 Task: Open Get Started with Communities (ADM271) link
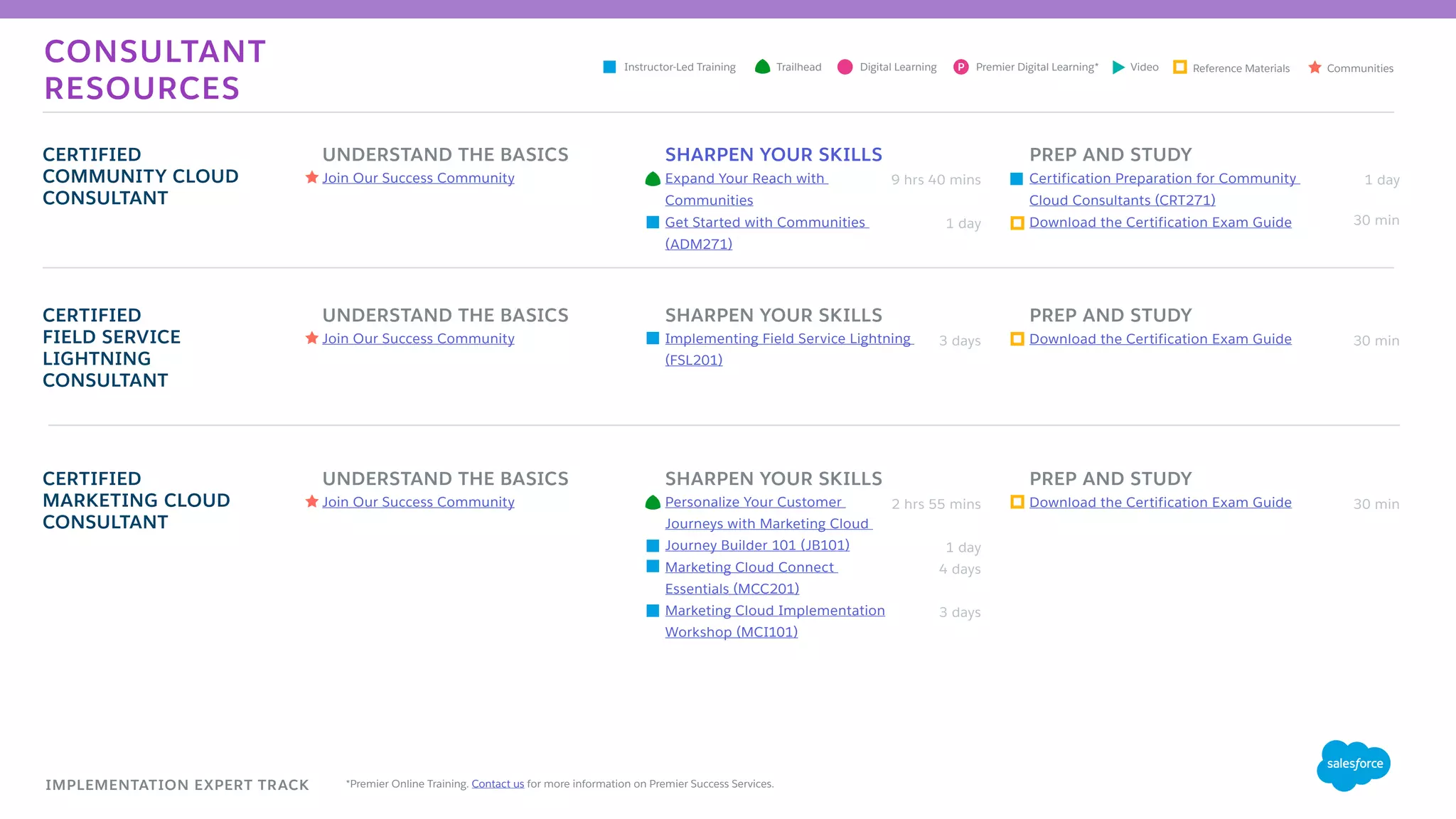pos(766,233)
